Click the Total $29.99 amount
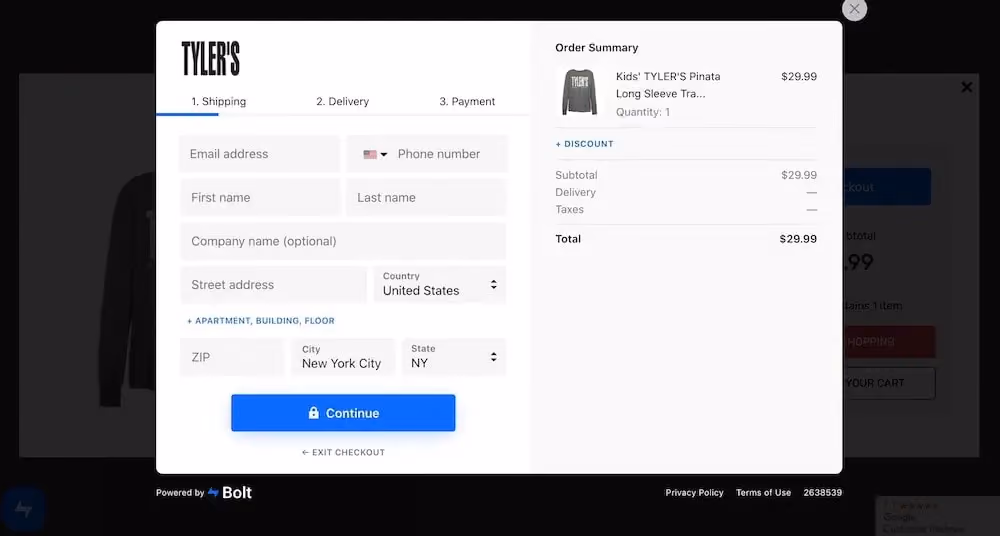Image resolution: width=1000 pixels, height=536 pixels. point(798,239)
